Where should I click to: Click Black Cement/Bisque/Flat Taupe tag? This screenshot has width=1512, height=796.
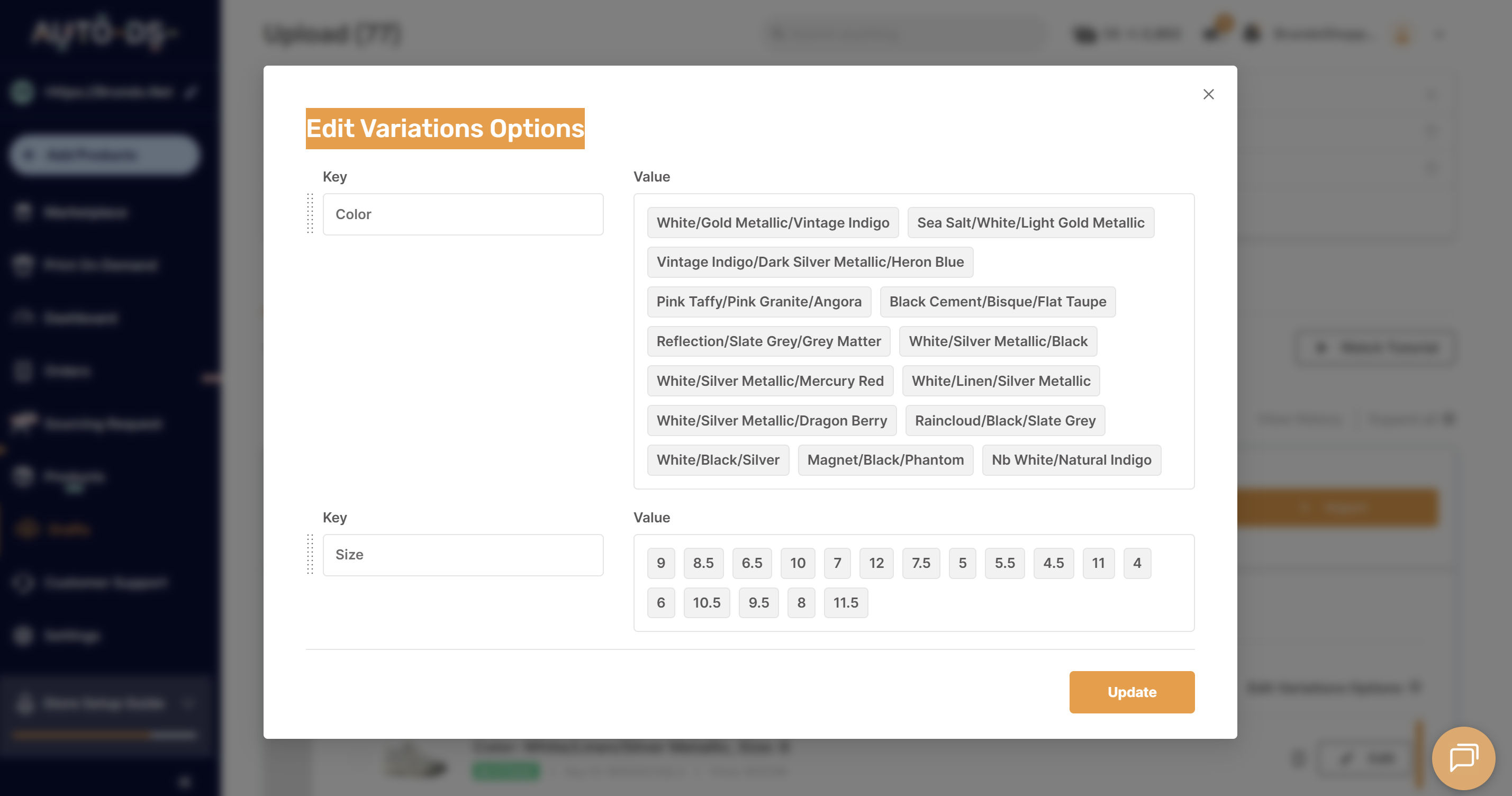pos(997,302)
